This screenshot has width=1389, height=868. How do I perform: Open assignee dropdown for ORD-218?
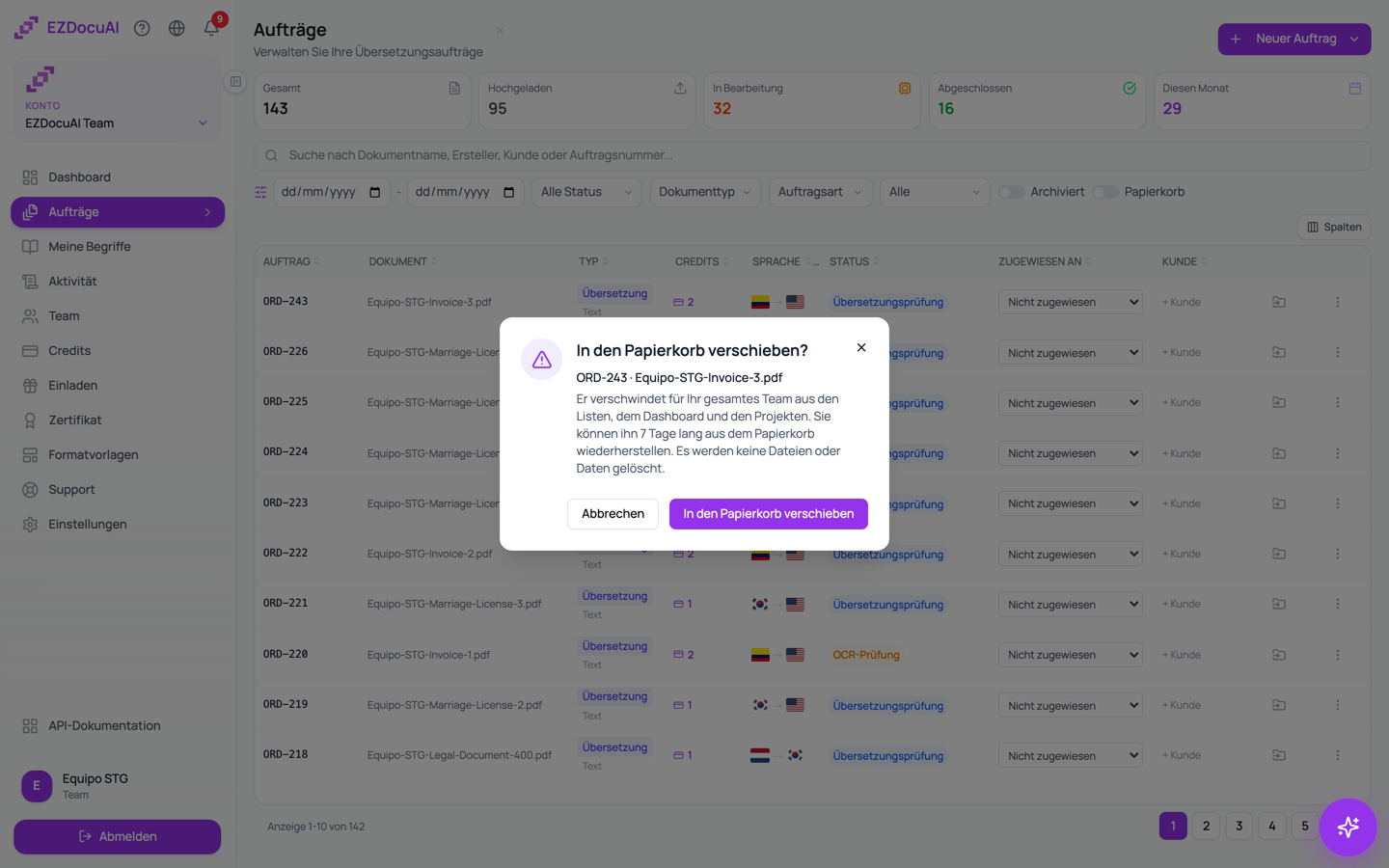click(x=1071, y=756)
